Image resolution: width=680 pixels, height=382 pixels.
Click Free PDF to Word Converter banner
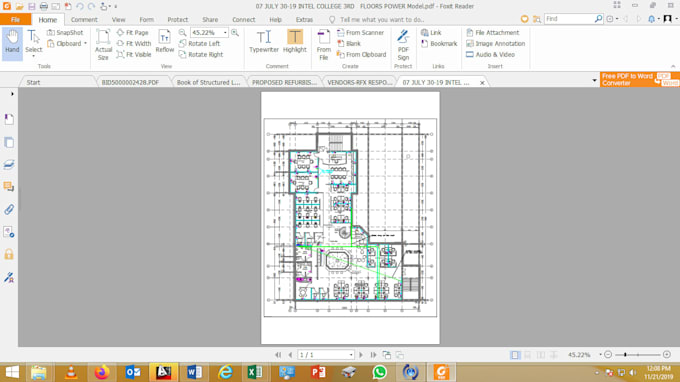click(640, 79)
